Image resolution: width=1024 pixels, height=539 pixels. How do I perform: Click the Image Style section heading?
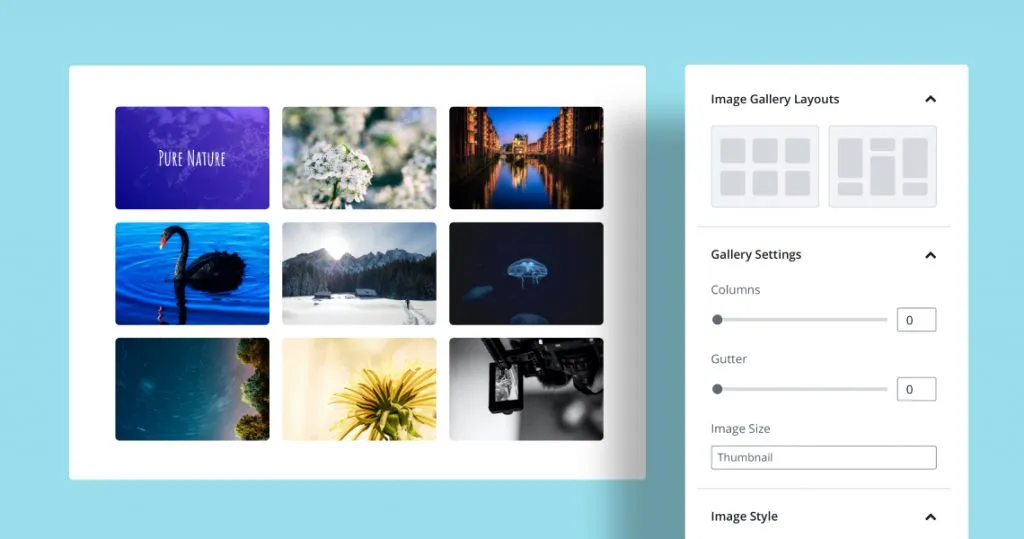point(744,517)
